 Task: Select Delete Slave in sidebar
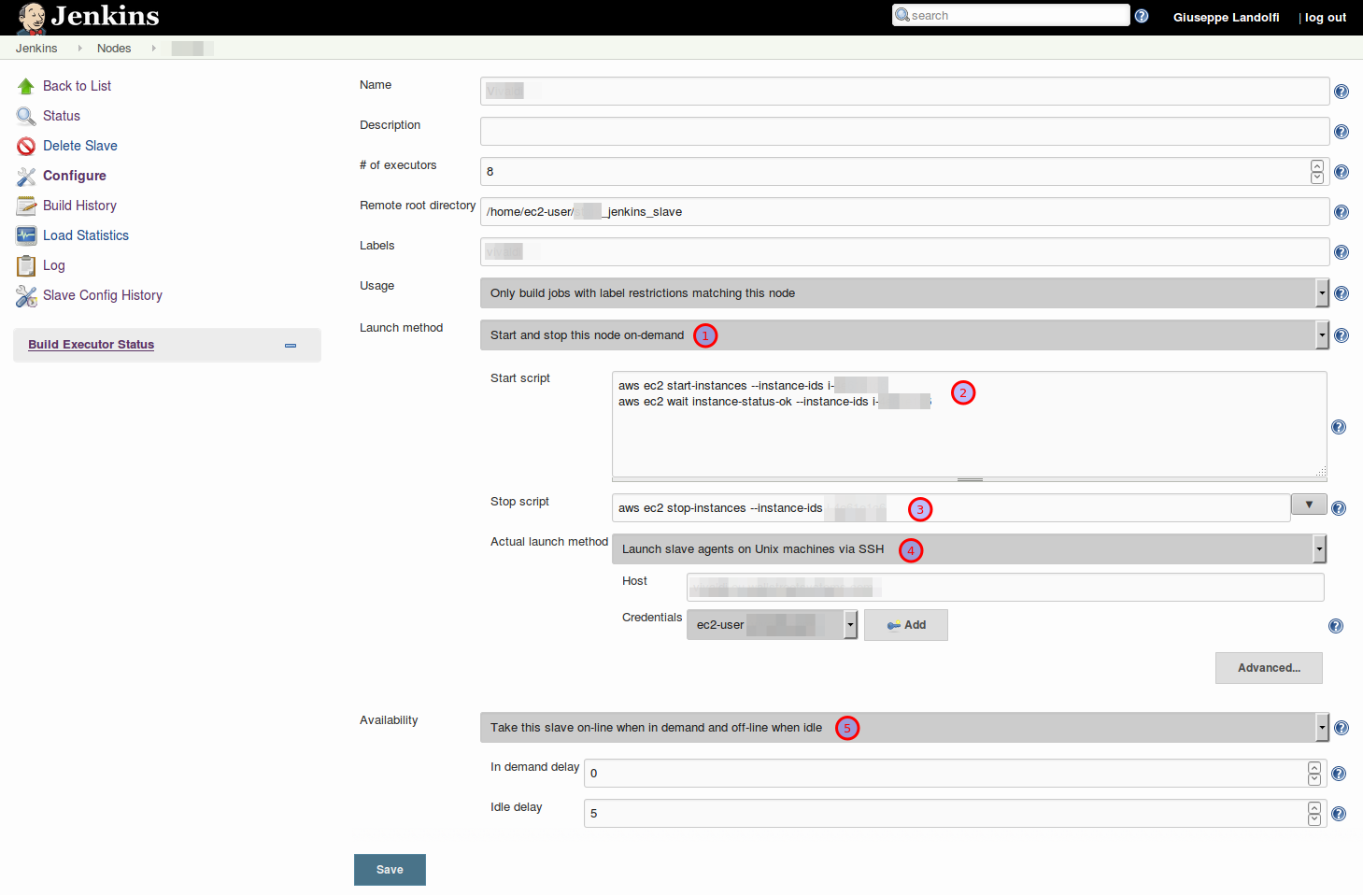coord(80,146)
